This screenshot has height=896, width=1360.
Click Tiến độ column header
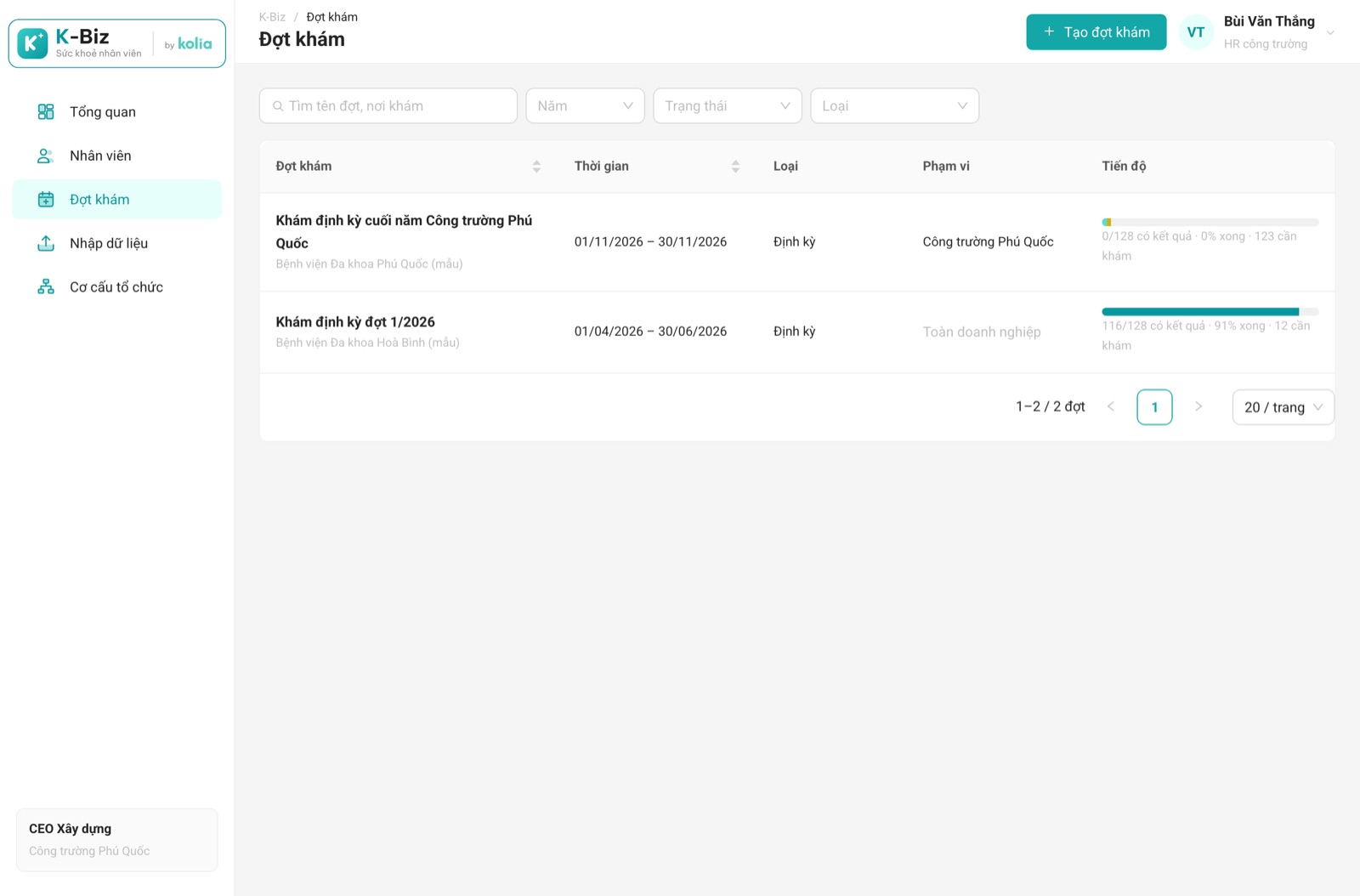1124,167
